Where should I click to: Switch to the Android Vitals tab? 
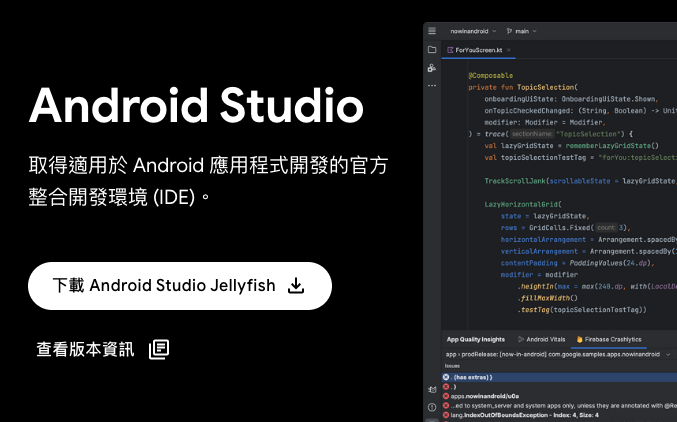click(541, 340)
